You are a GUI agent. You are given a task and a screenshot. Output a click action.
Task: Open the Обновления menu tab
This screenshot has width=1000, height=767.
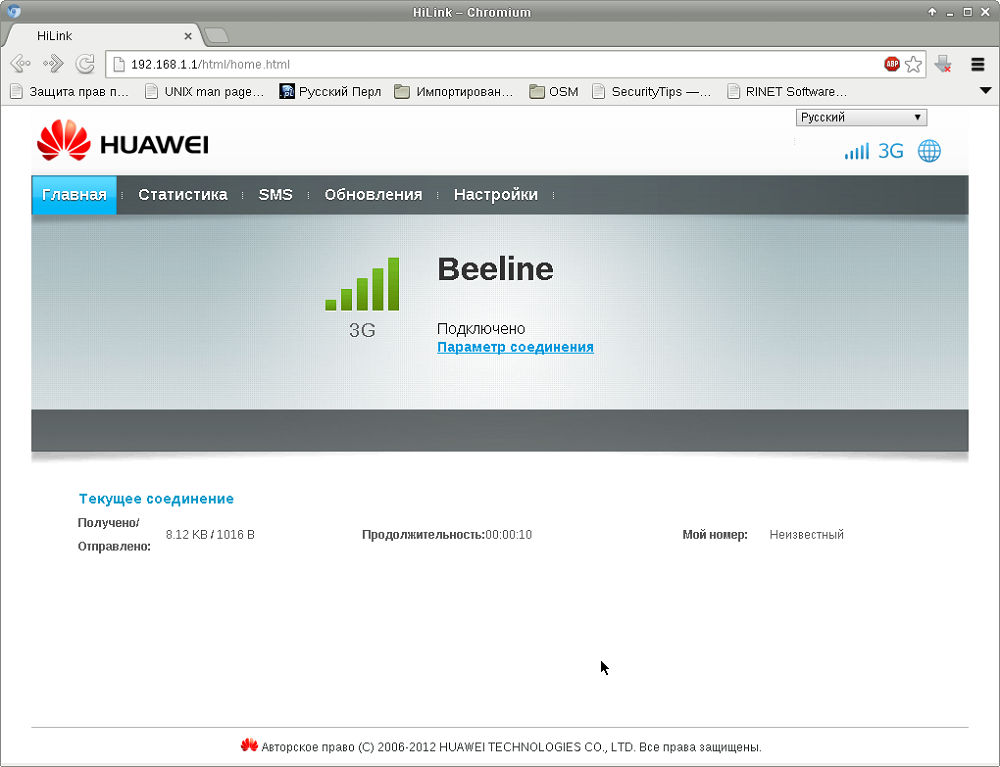click(x=373, y=194)
